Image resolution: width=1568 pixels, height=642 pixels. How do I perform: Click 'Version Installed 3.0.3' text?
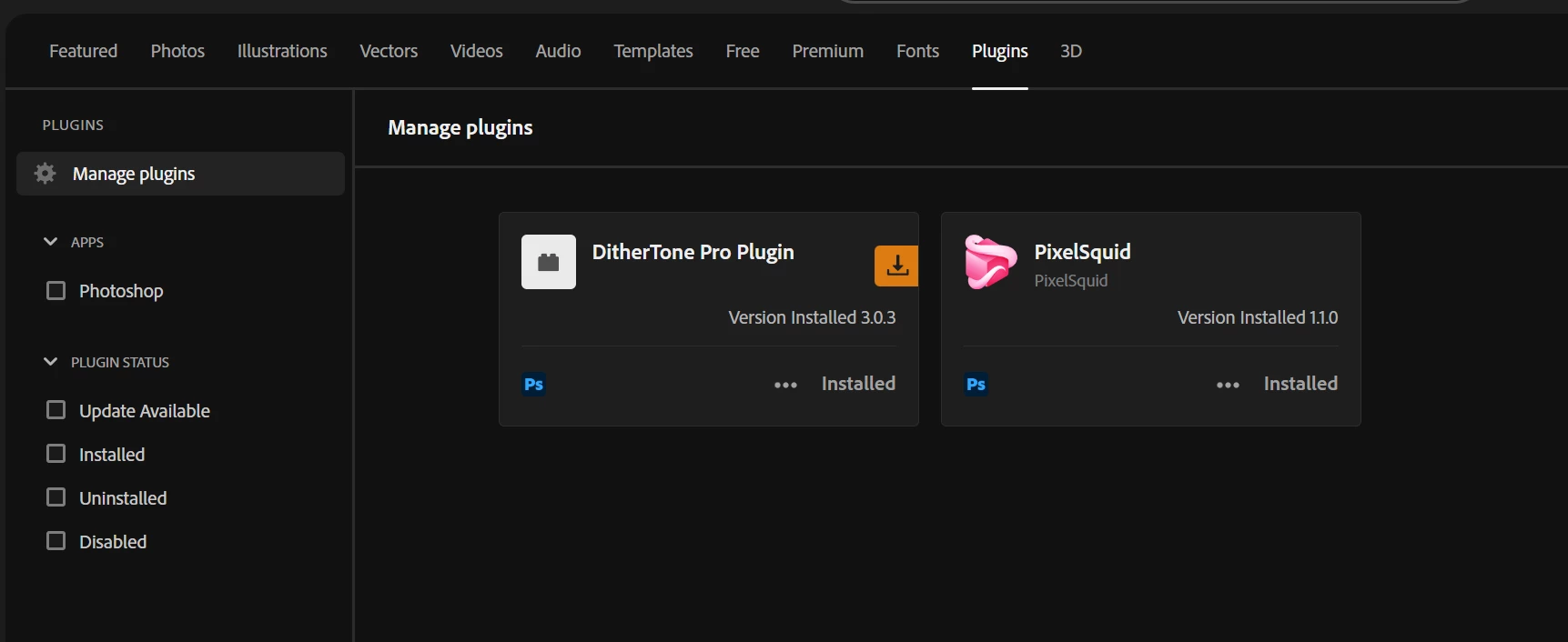click(812, 317)
